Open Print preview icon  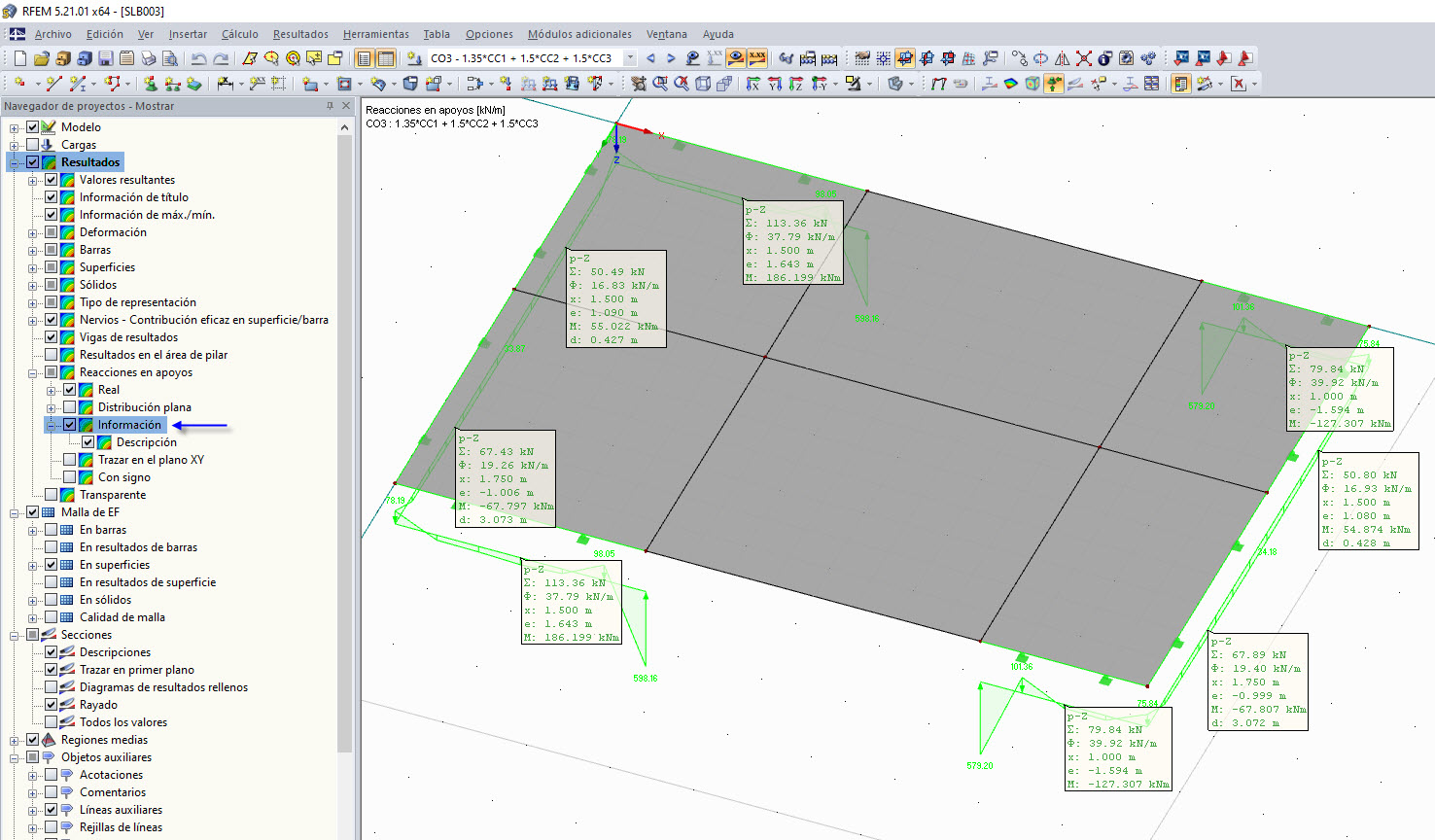click(170, 58)
